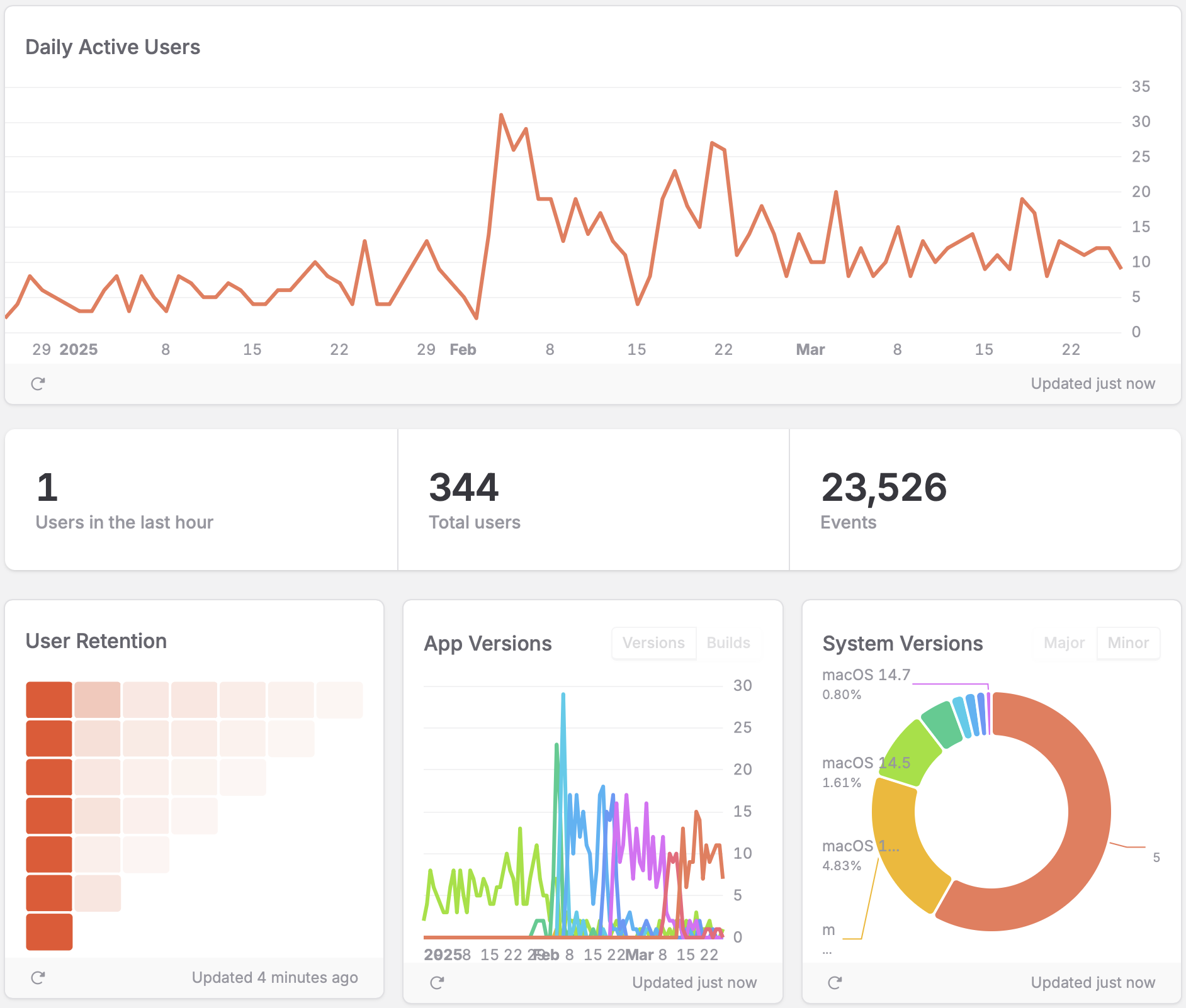This screenshot has width=1186, height=1008.
Task: Select the Versions toggle in App Versions
Action: [653, 643]
